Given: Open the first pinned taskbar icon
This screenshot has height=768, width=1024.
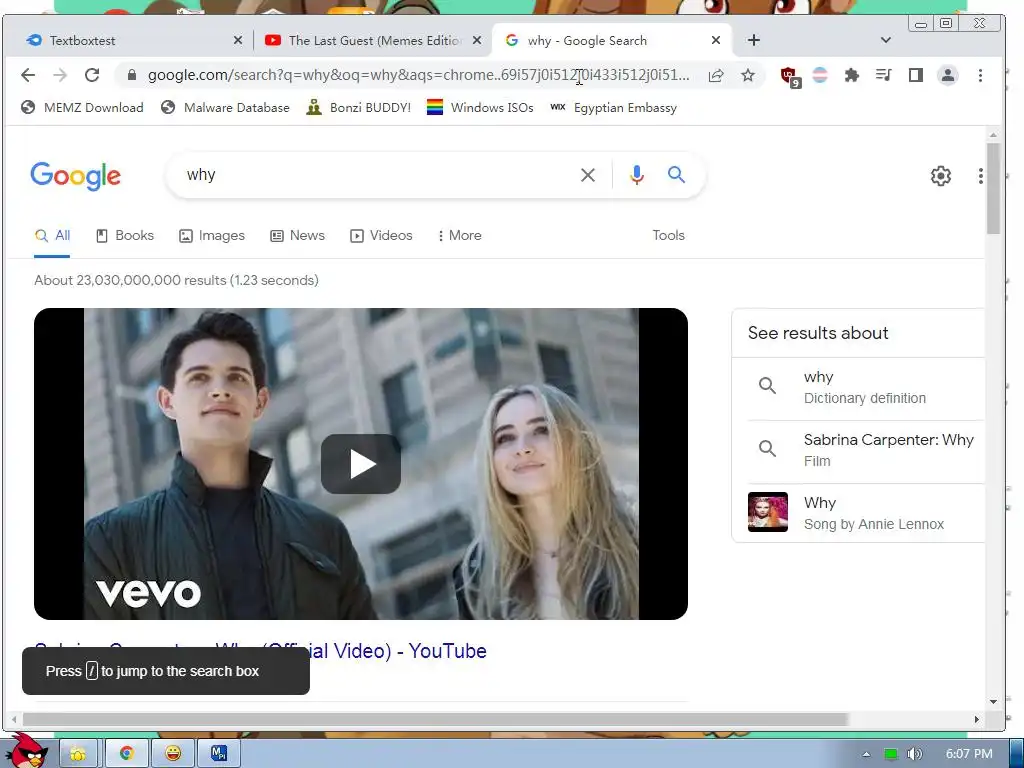Looking at the screenshot, I should click(78, 754).
